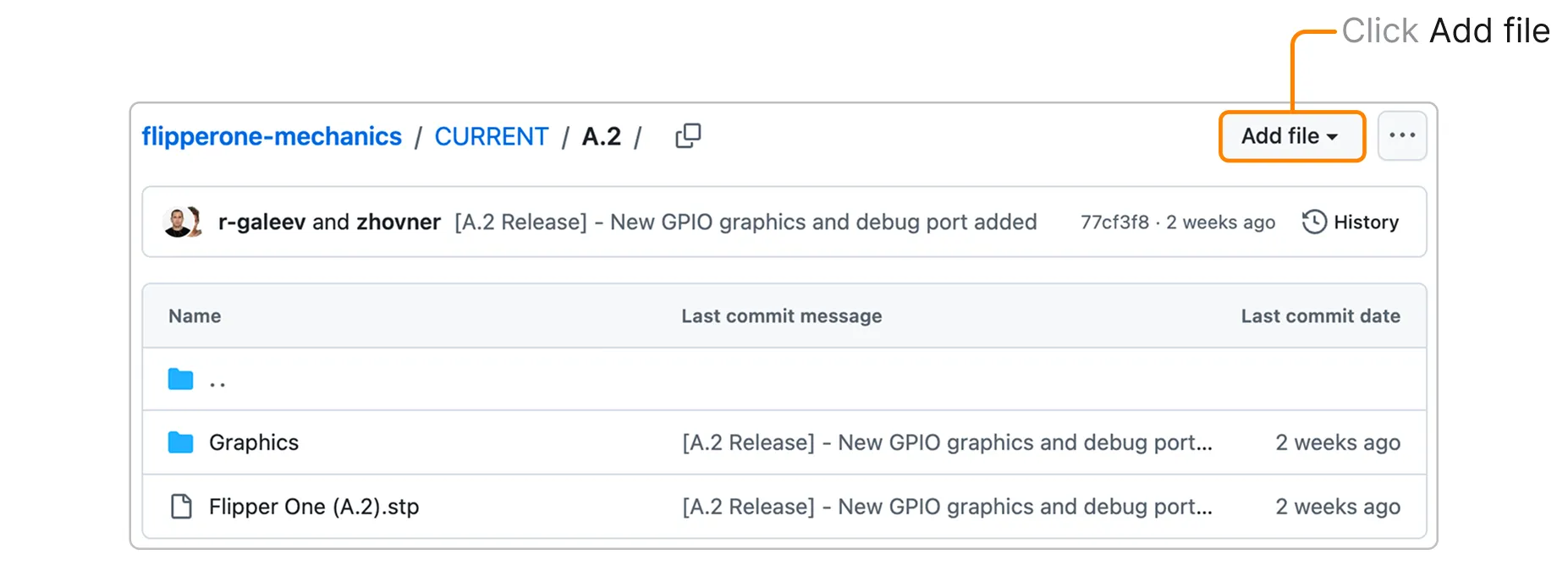Image resolution: width=1568 pixels, height=582 pixels.
Task: View the History of commits
Action: tap(1351, 222)
